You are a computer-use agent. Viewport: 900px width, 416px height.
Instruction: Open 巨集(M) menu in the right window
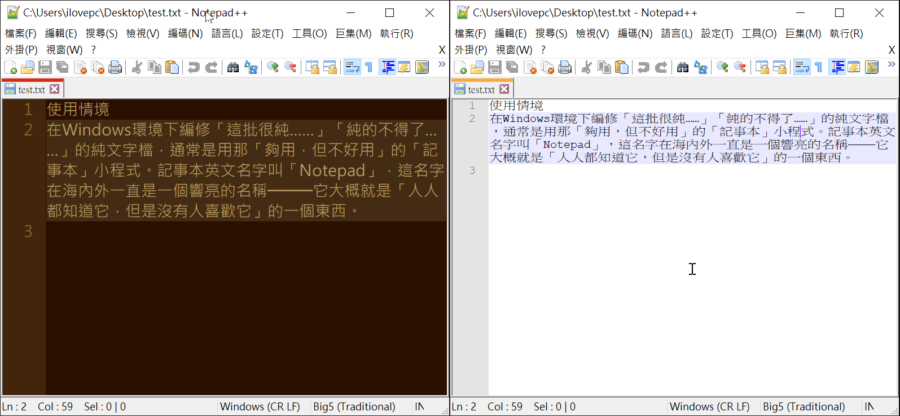pyautogui.click(x=804, y=33)
